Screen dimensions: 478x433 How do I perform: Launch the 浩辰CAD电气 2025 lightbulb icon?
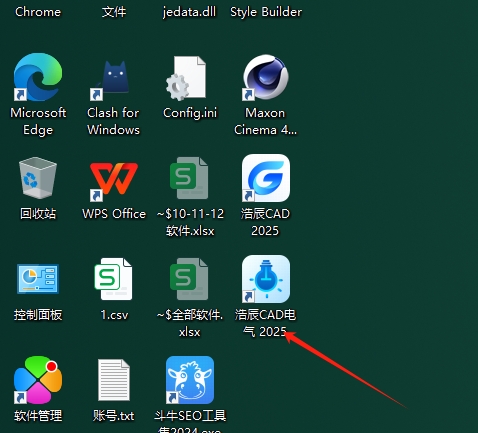click(x=266, y=279)
